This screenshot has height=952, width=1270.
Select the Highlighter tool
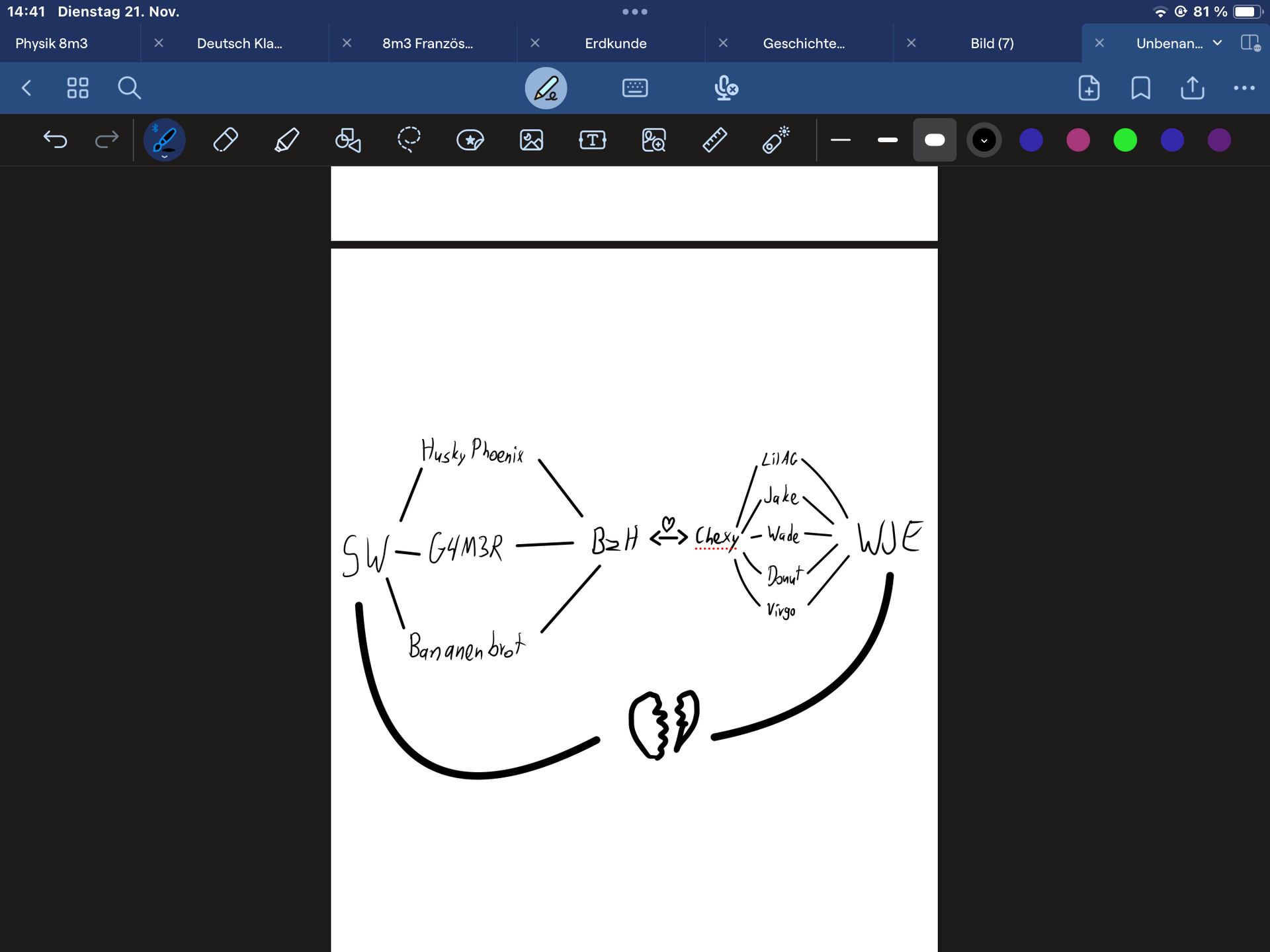pyautogui.click(x=286, y=140)
